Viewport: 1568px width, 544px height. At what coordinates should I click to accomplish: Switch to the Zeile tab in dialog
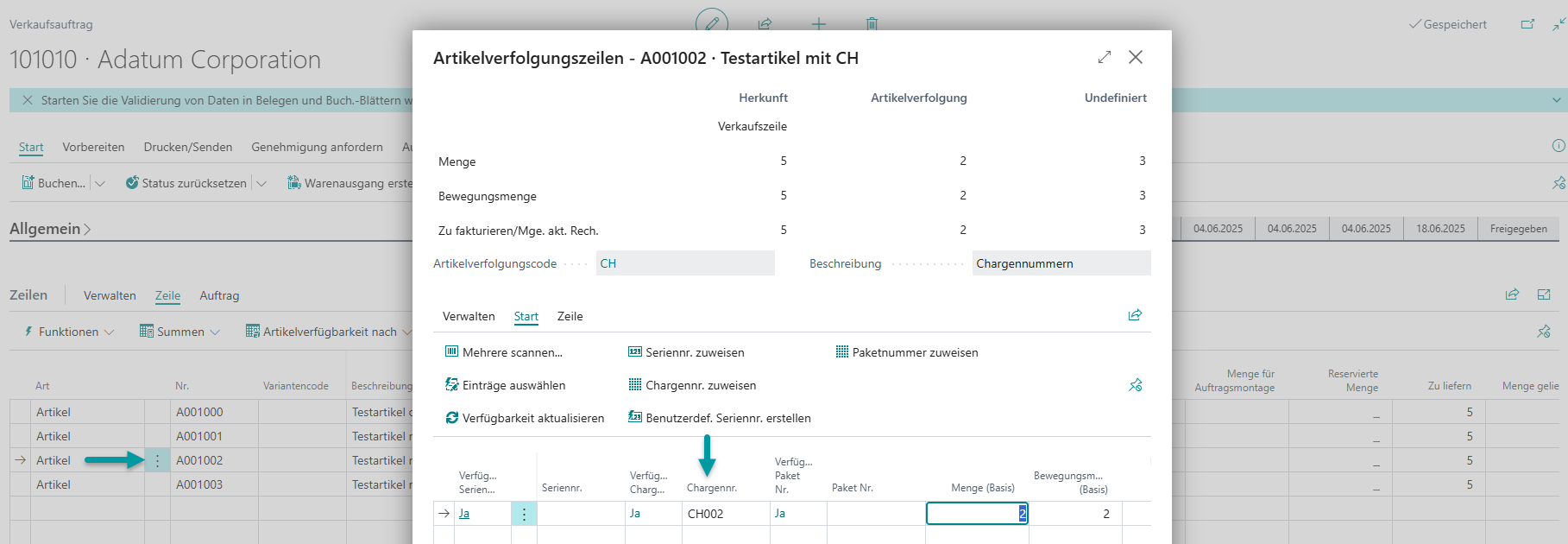pos(570,316)
